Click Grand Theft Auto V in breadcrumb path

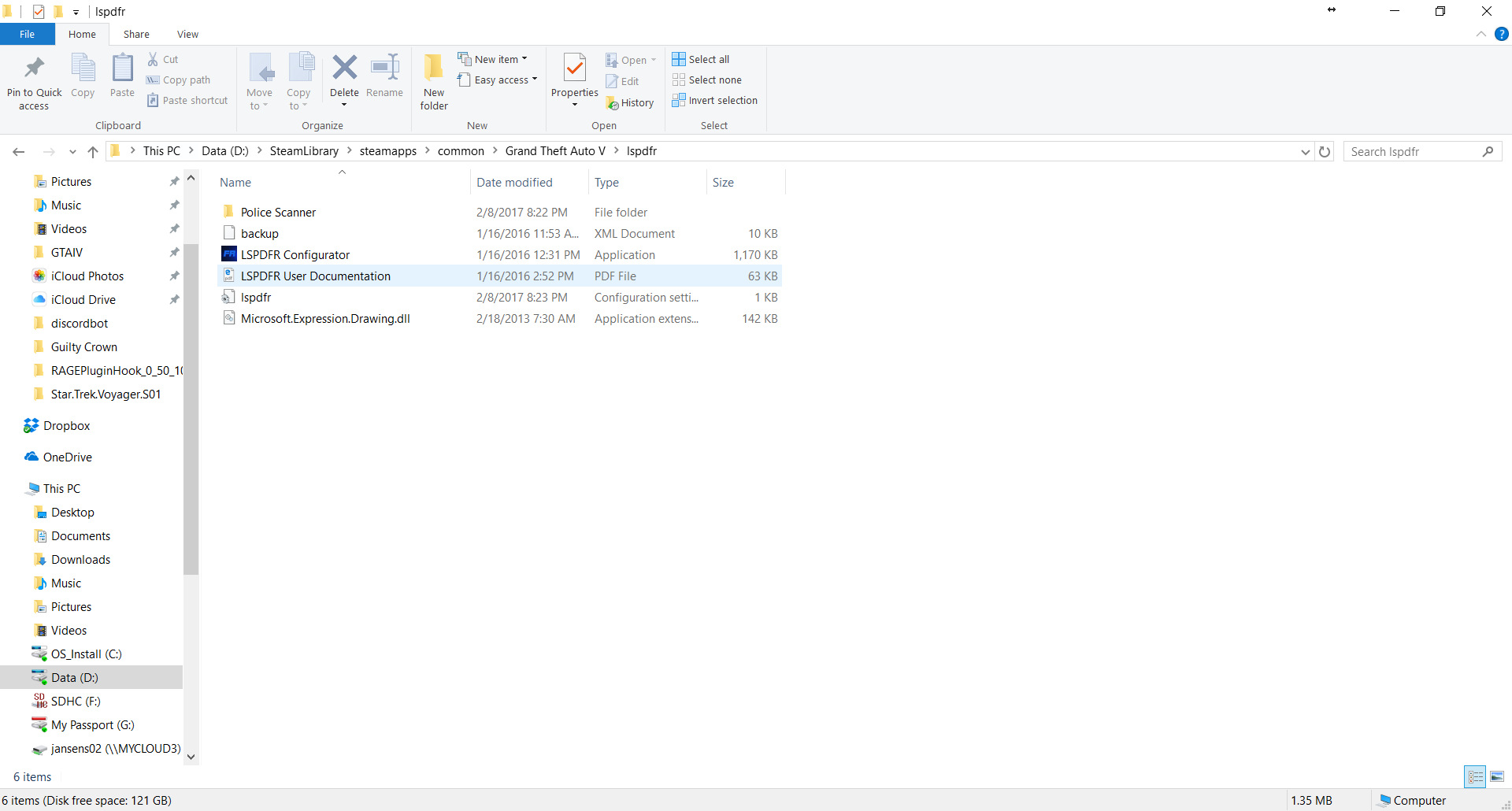click(x=555, y=151)
